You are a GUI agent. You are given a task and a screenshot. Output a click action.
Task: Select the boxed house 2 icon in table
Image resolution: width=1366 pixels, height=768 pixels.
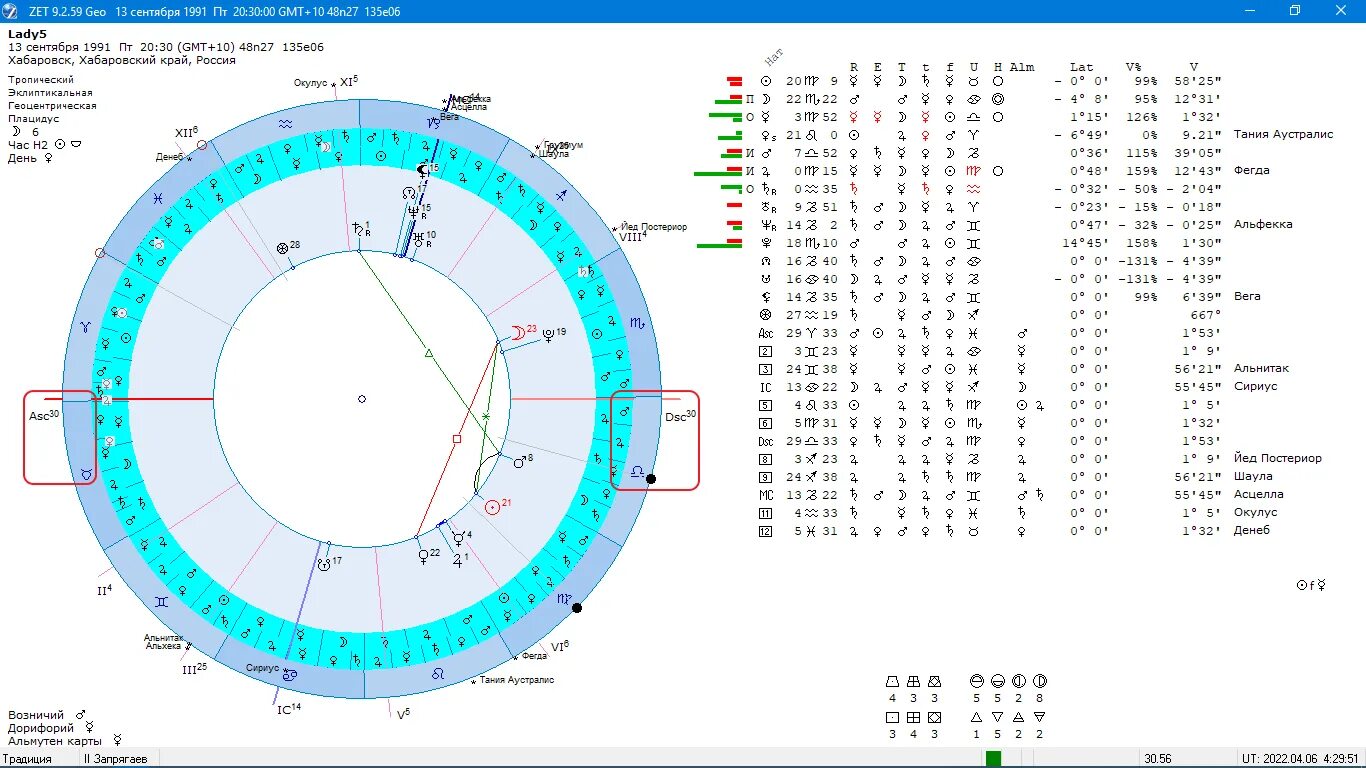click(766, 351)
